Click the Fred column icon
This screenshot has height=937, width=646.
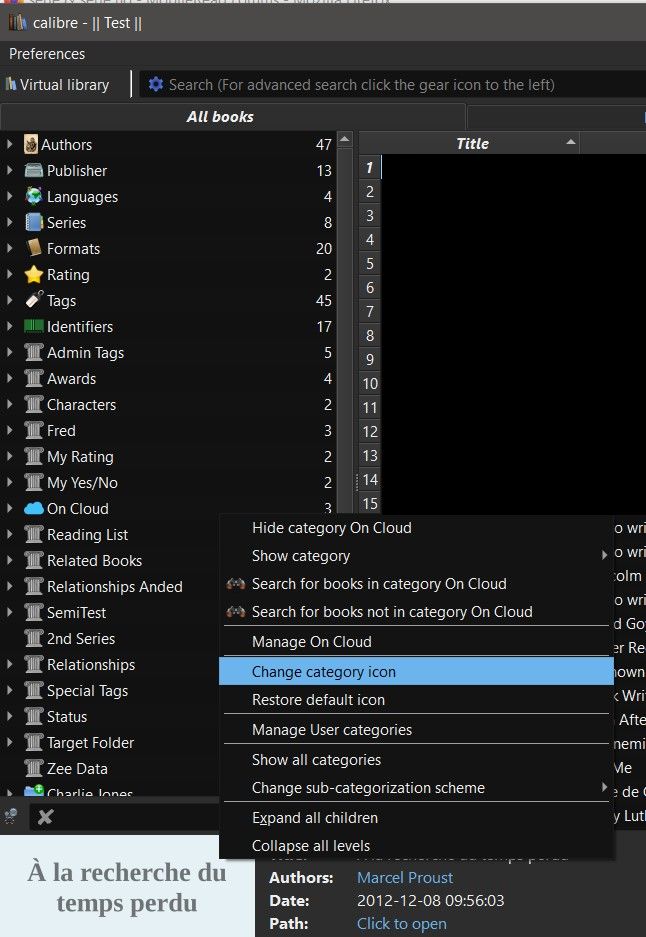(x=33, y=431)
